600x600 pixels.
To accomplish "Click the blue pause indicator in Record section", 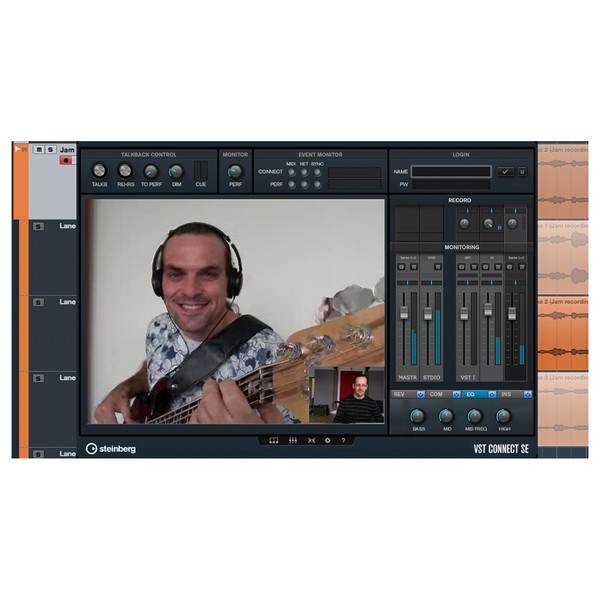I will coord(499,228).
